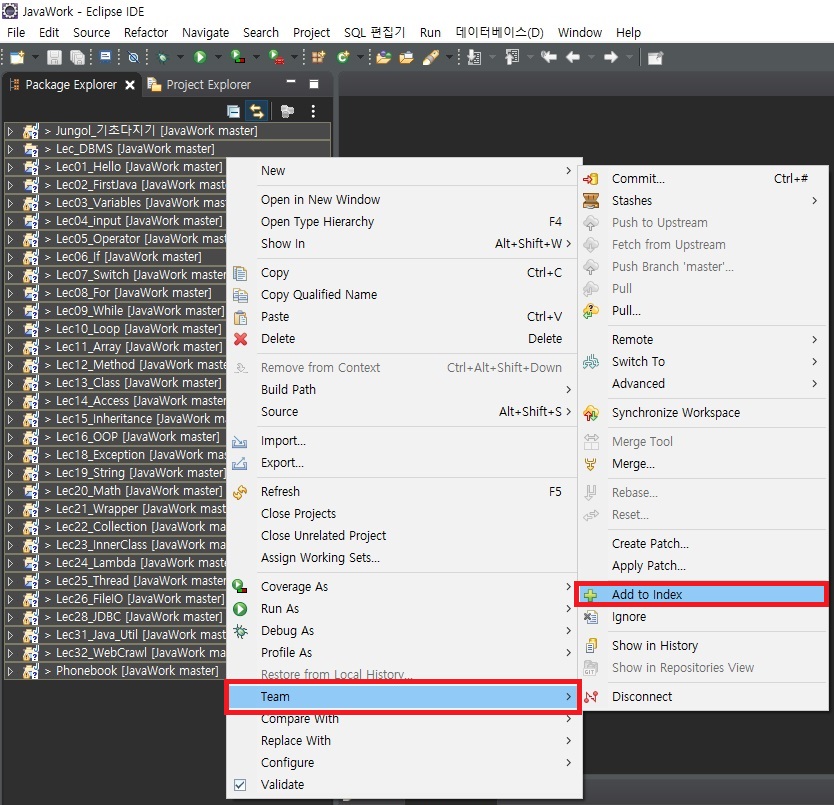Expand the Lec06_If project node
This screenshot has height=805, width=834.
click(x=10, y=257)
